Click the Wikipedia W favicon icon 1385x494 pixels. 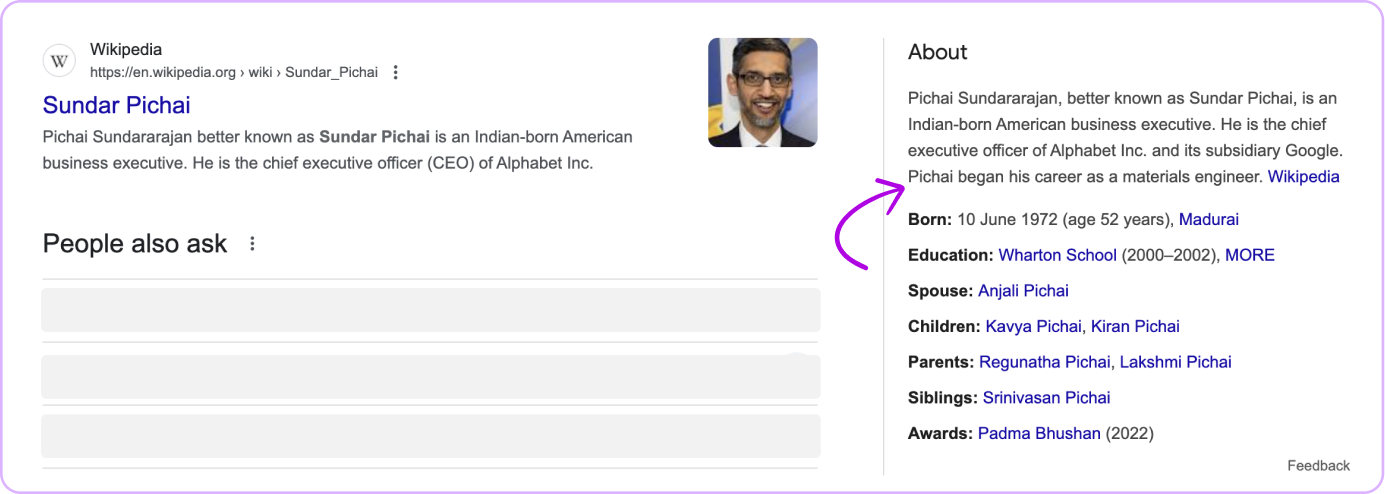pyautogui.click(x=60, y=61)
